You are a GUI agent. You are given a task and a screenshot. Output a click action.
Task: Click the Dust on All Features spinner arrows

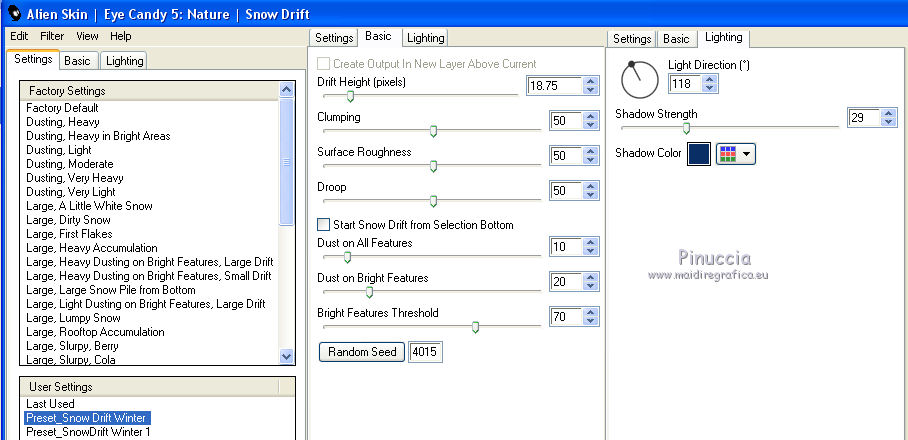[591, 247]
